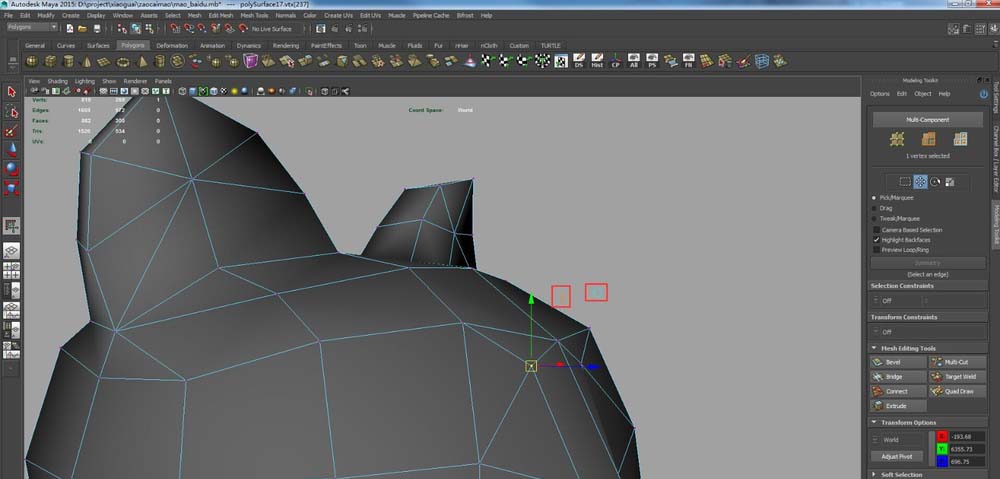Click the new scene file icon
This screenshot has width=1000, height=479.
(x=69, y=29)
